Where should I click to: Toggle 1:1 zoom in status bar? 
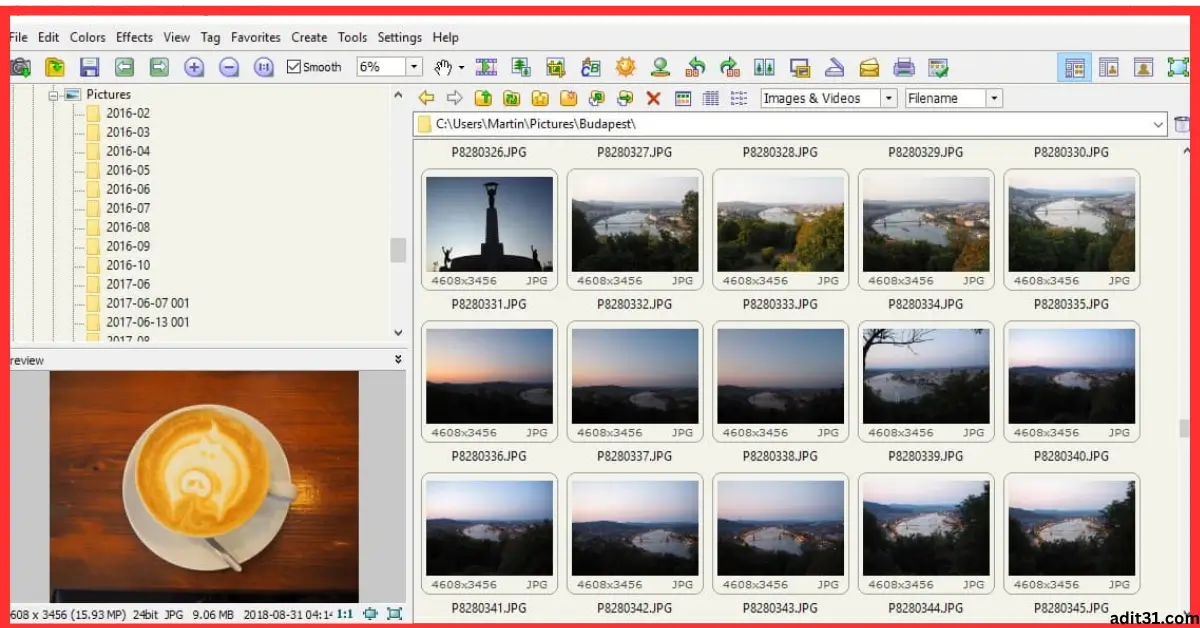tap(345, 614)
